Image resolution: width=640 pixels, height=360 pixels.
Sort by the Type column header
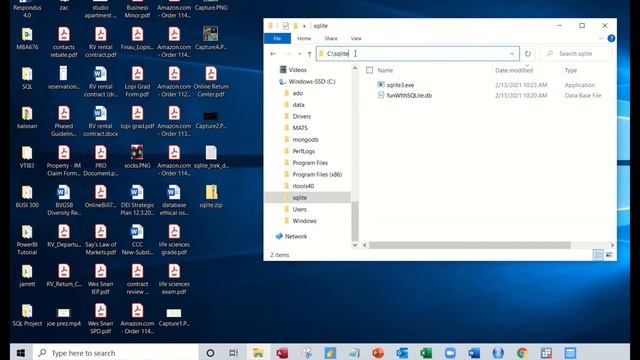(571, 70)
